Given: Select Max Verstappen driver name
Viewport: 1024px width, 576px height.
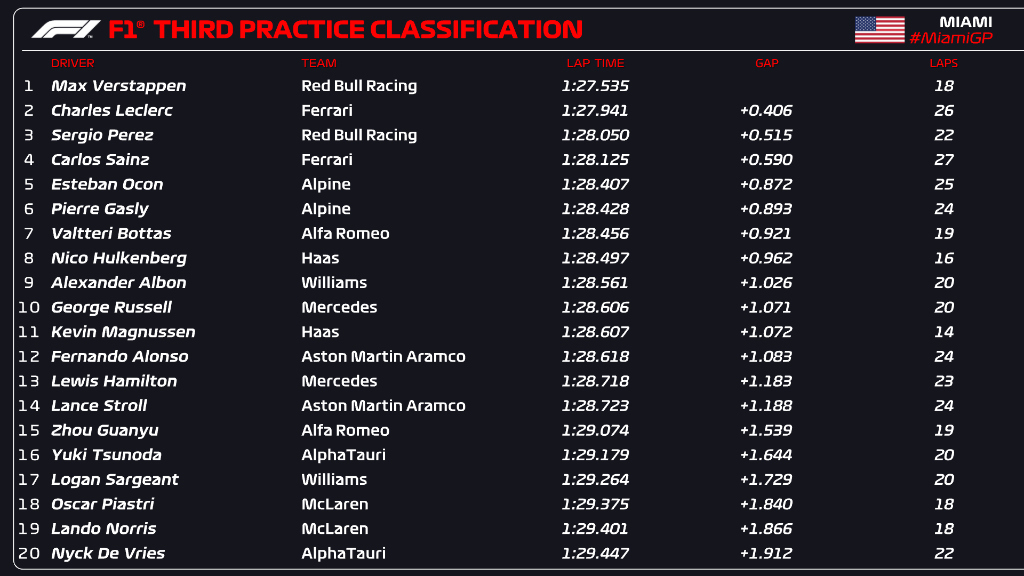Looking at the screenshot, I should point(118,86).
